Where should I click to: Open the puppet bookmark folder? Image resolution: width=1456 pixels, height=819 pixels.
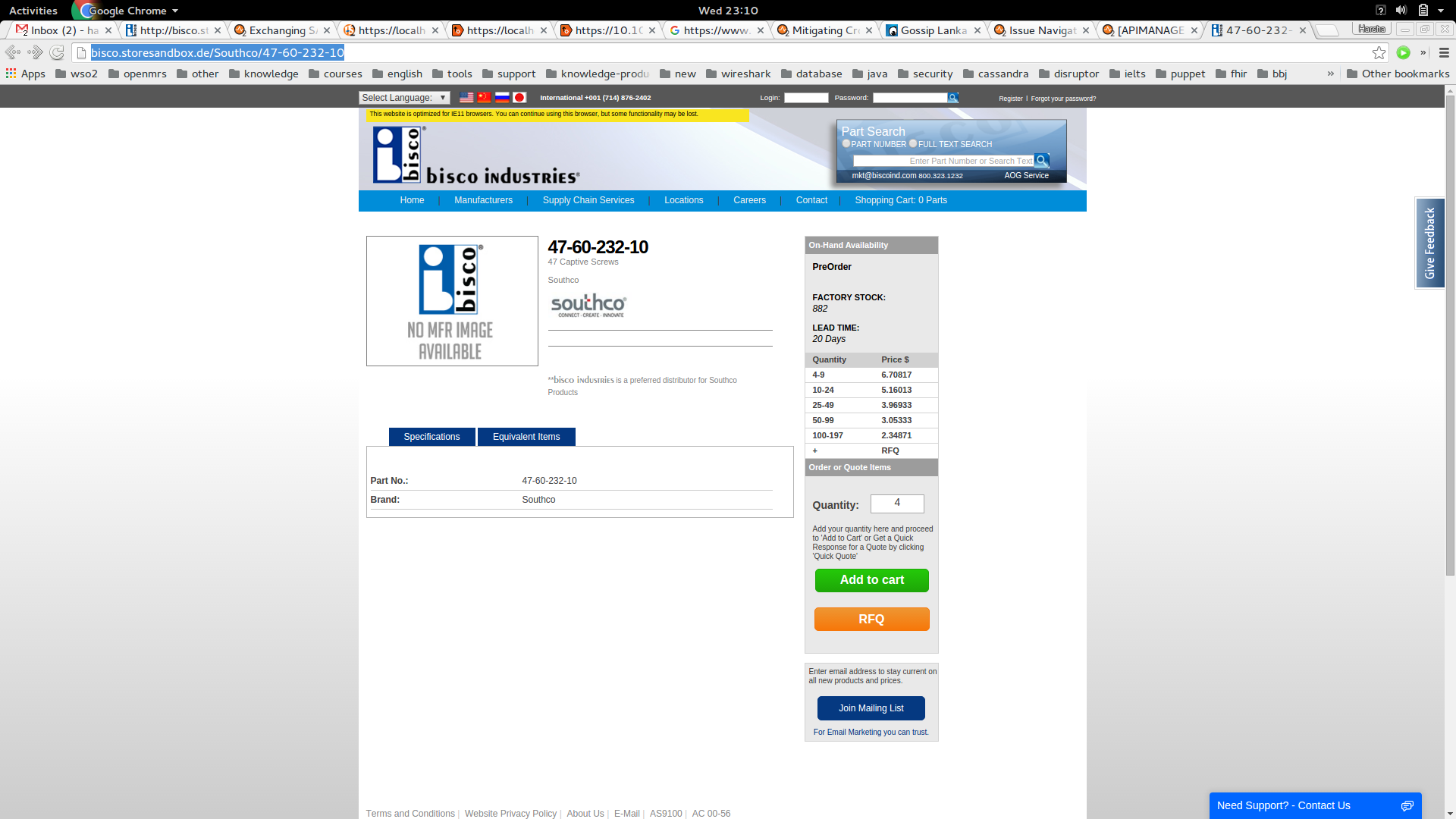click(x=1180, y=74)
